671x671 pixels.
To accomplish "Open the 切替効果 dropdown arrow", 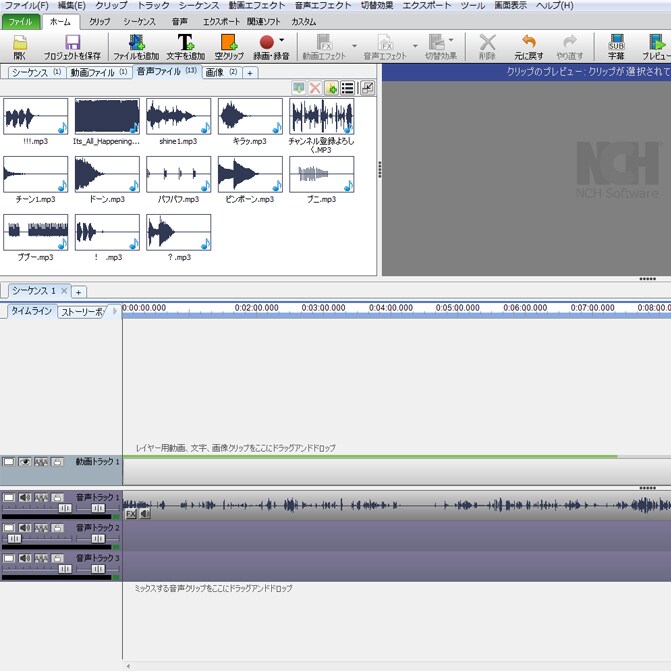I will coord(451,40).
